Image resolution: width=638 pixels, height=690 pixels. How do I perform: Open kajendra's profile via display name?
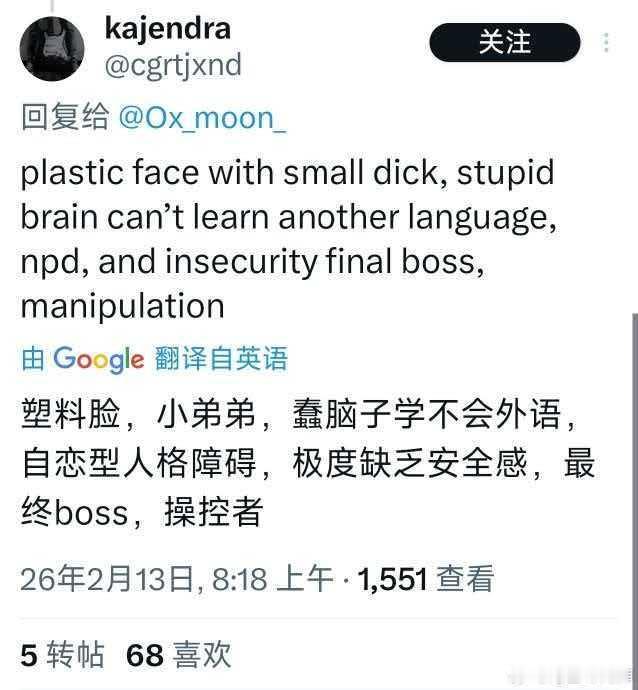168,29
